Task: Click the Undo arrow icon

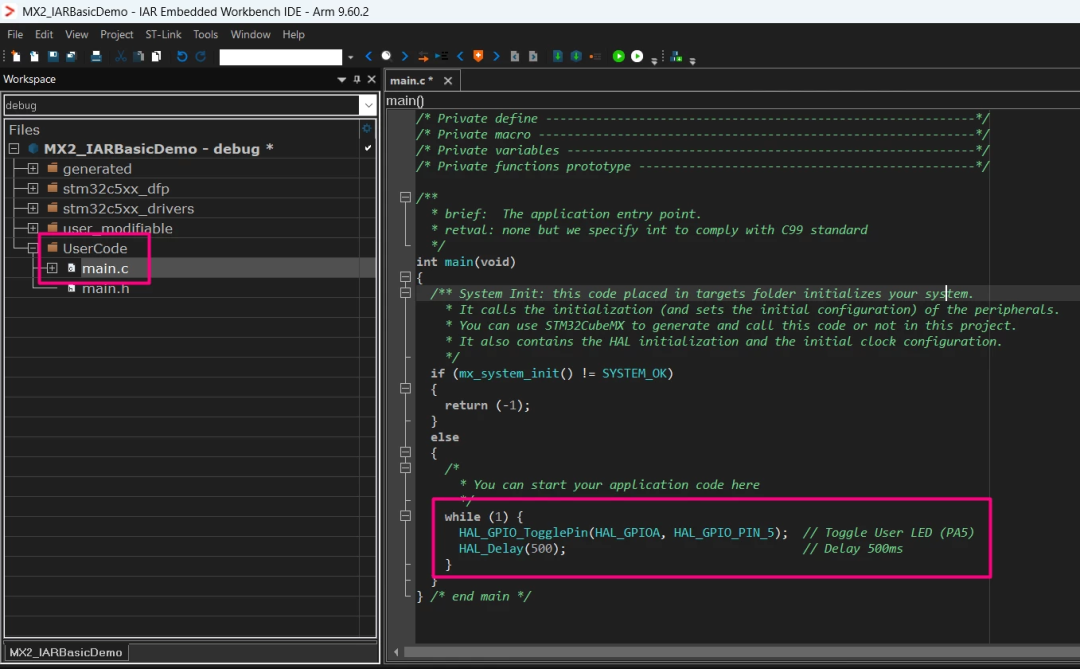Action: (182, 56)
